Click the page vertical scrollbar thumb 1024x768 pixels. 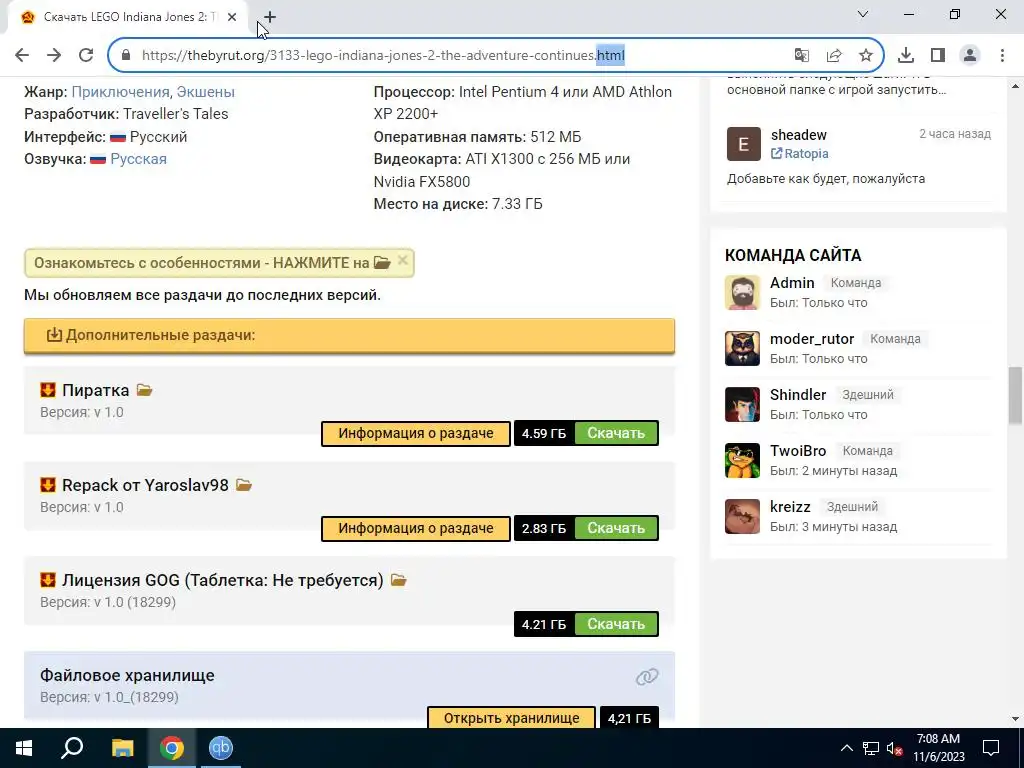(x=1015, y=396)
